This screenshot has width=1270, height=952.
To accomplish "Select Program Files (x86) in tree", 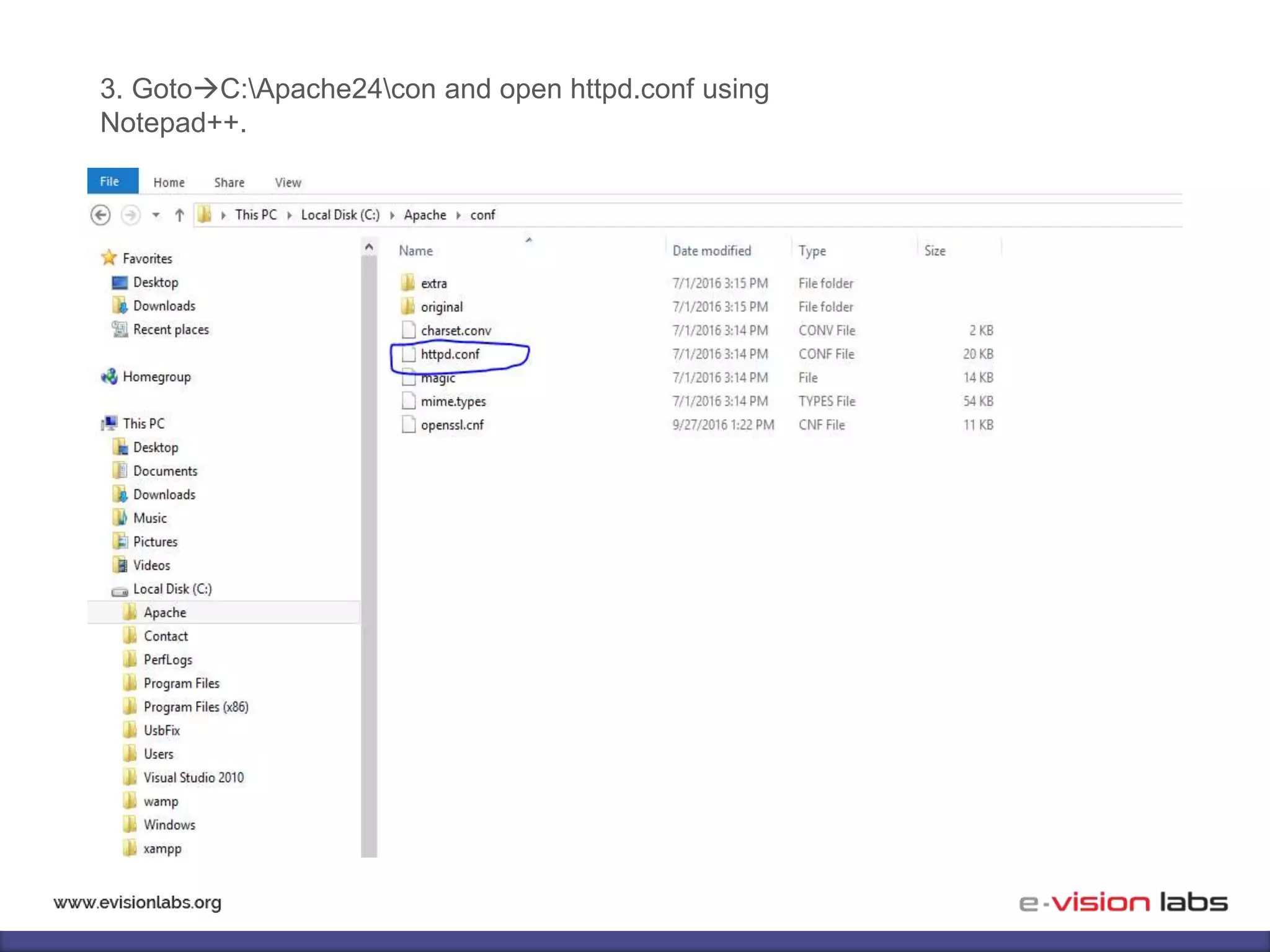I will click(x=196, y=707).
